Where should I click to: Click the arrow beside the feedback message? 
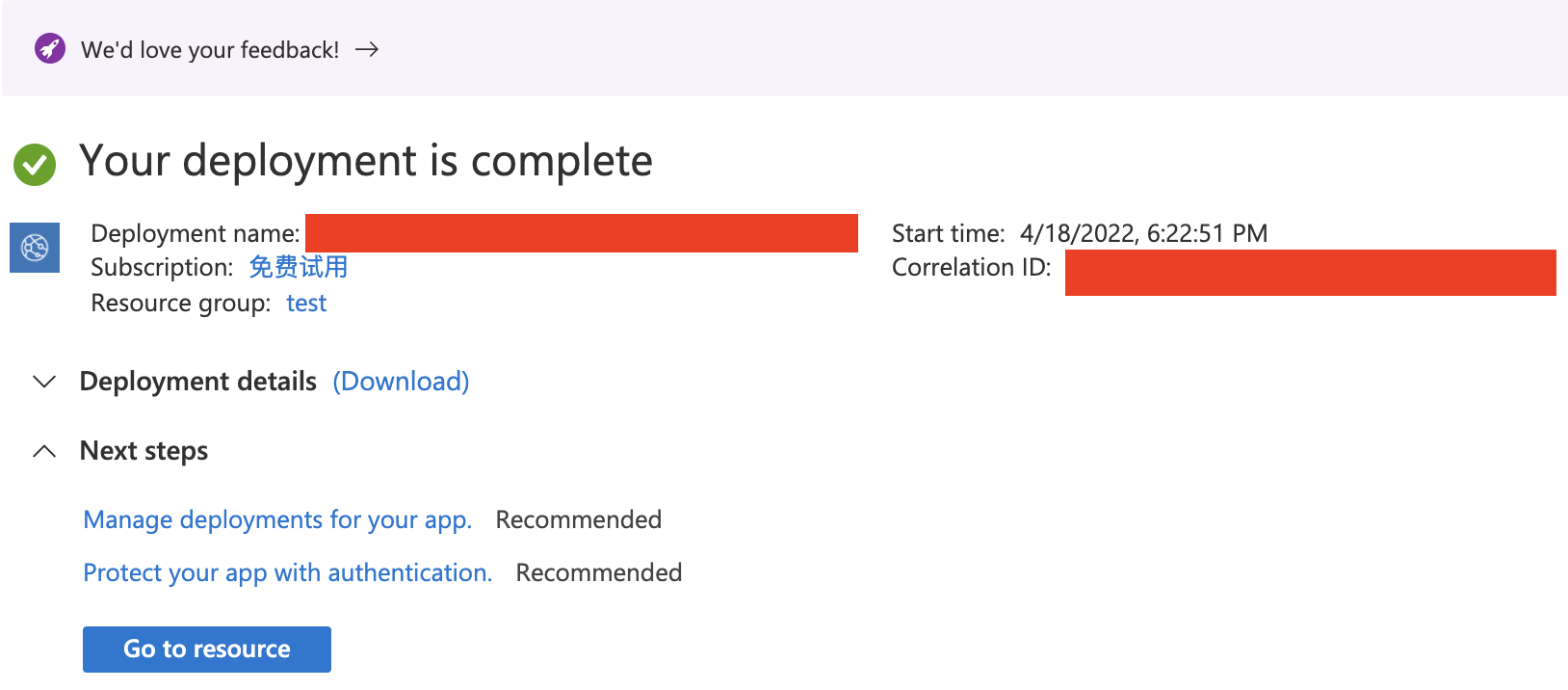(x=367, y=49)
